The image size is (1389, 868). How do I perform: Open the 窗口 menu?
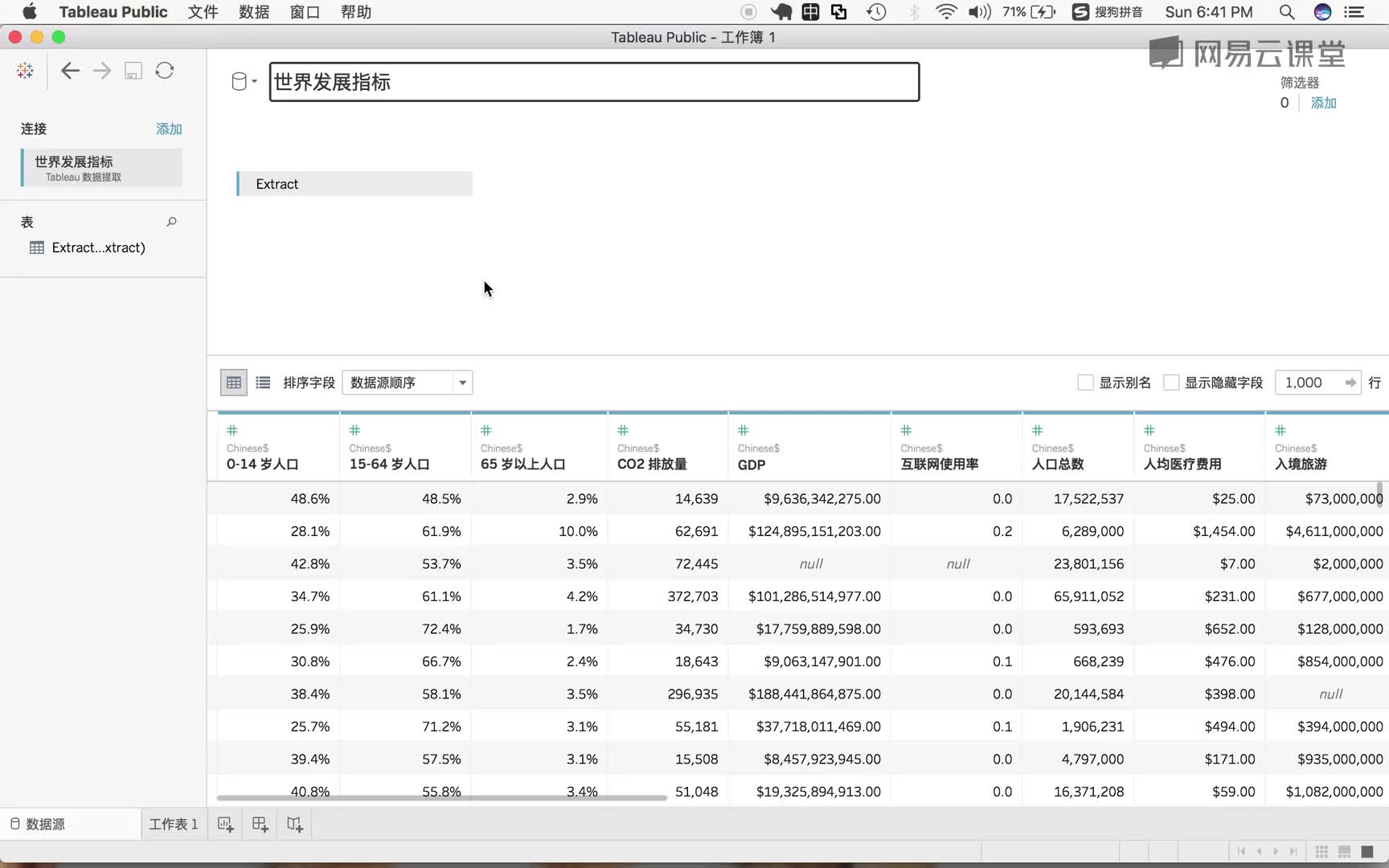[305, 12]
